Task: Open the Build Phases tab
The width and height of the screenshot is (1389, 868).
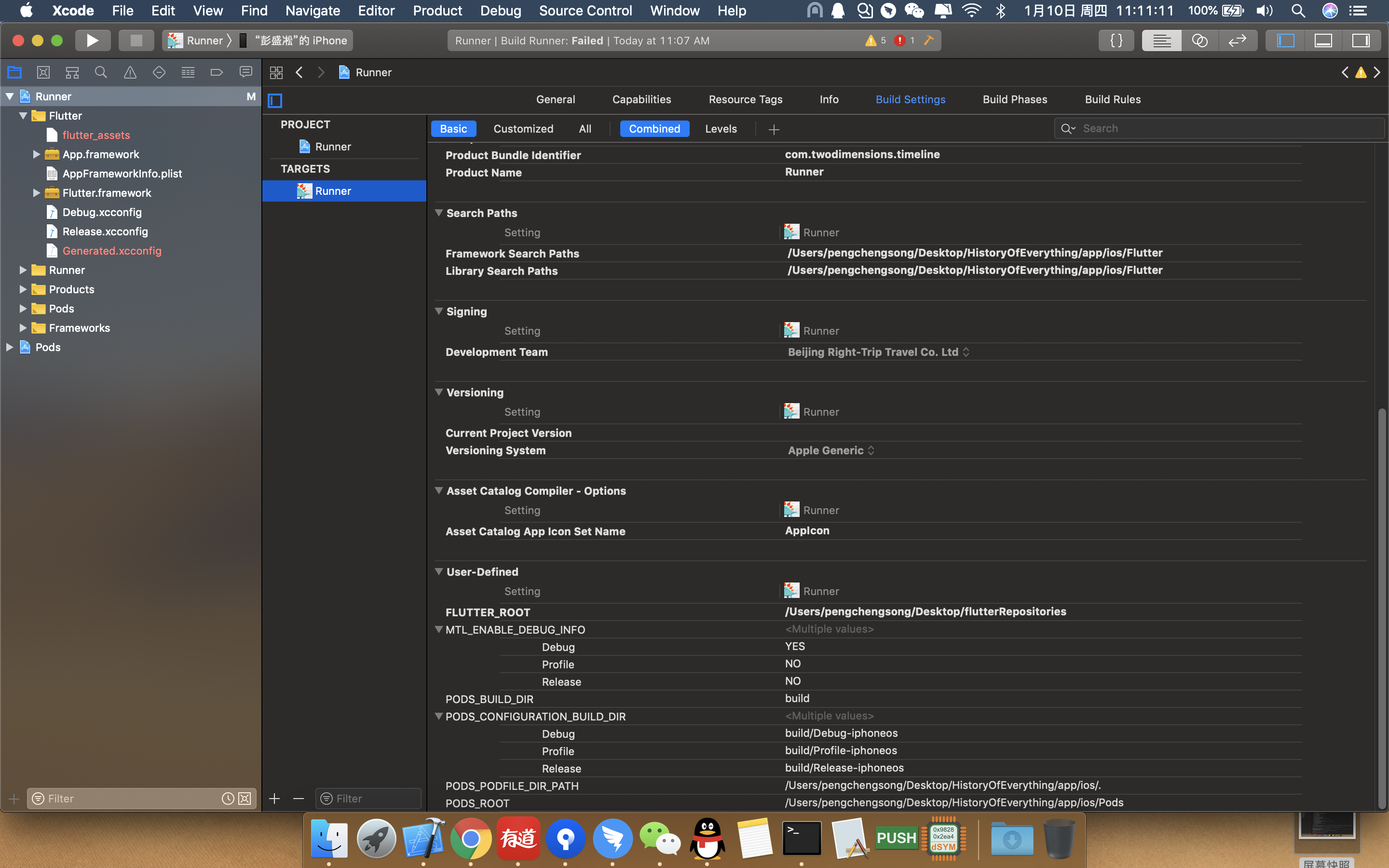Action: click(x=1015, y=99)
